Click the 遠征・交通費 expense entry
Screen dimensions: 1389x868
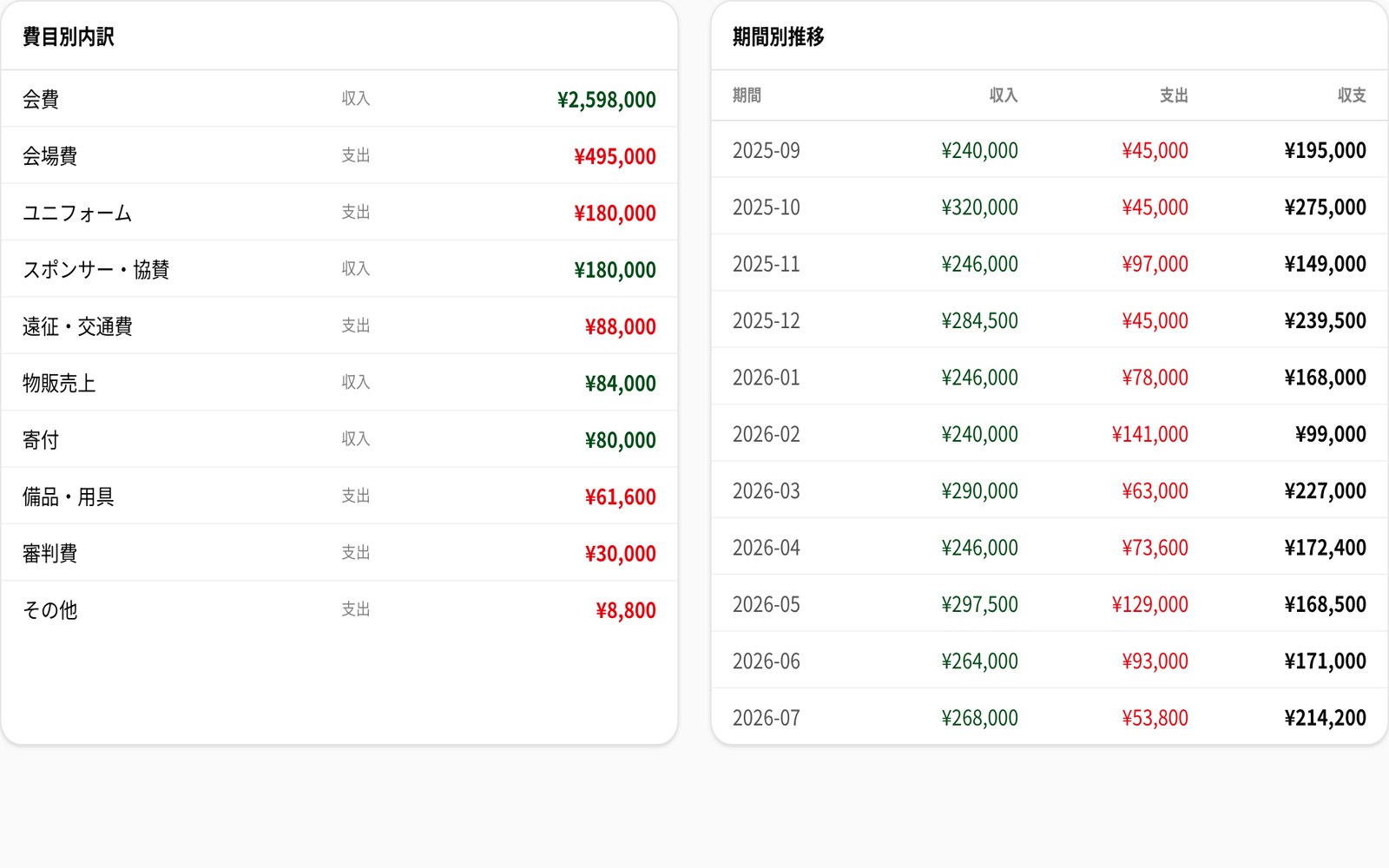(x=339, y=325)
